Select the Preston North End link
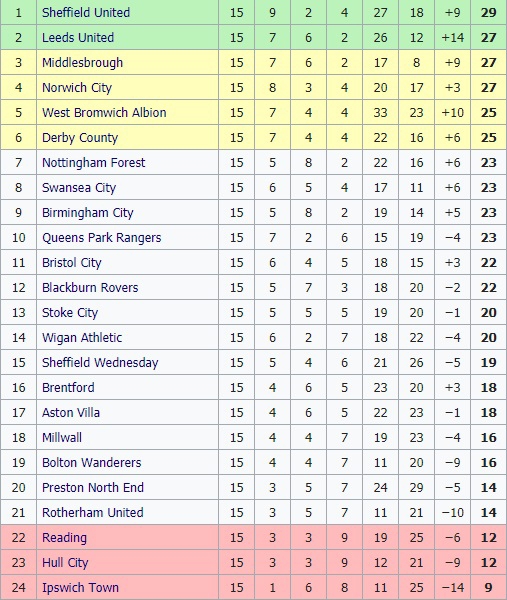The width and height of the screenshot is (507, 600). (93, 488)
